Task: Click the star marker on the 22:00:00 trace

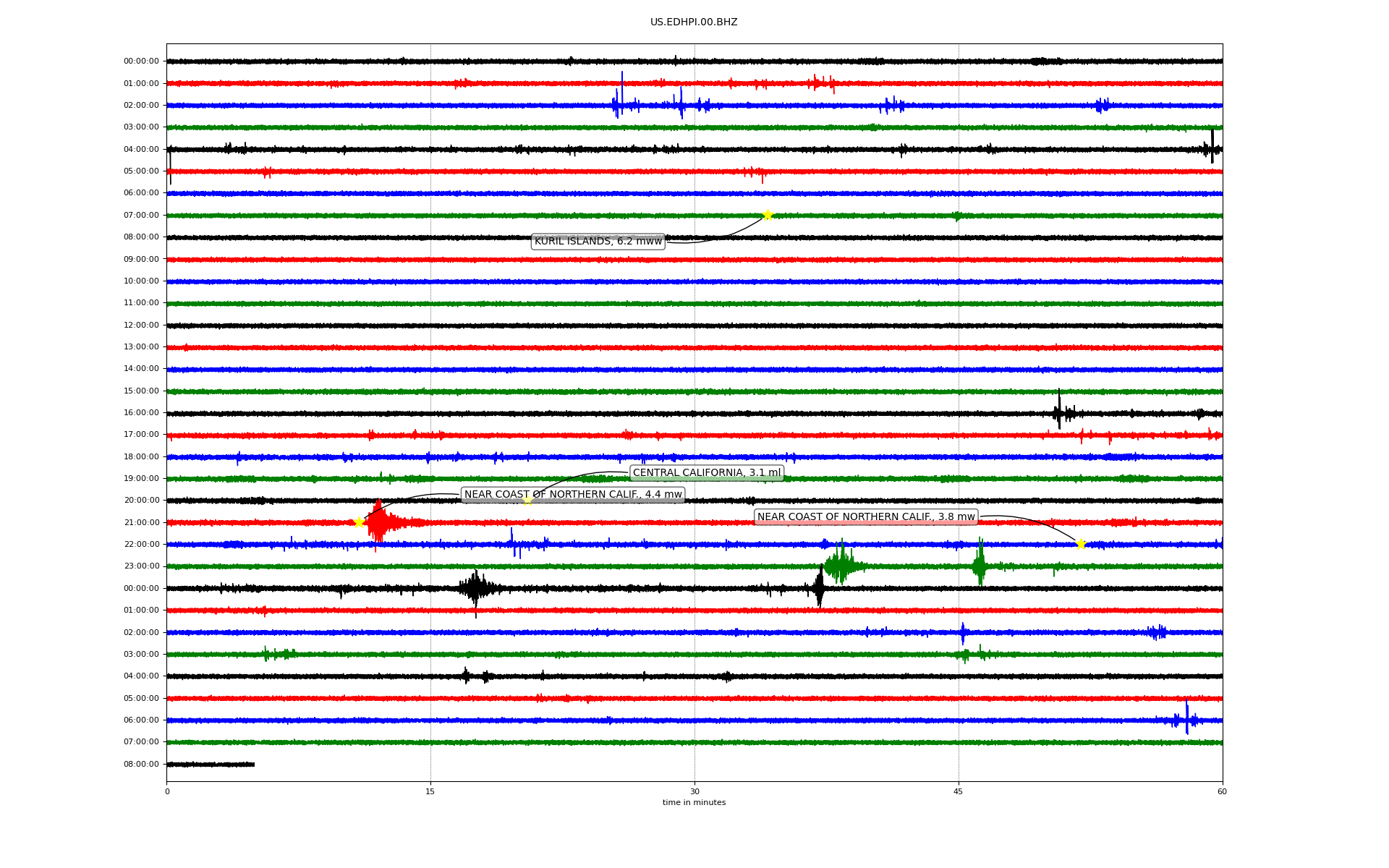Action: pos(1081,544)
